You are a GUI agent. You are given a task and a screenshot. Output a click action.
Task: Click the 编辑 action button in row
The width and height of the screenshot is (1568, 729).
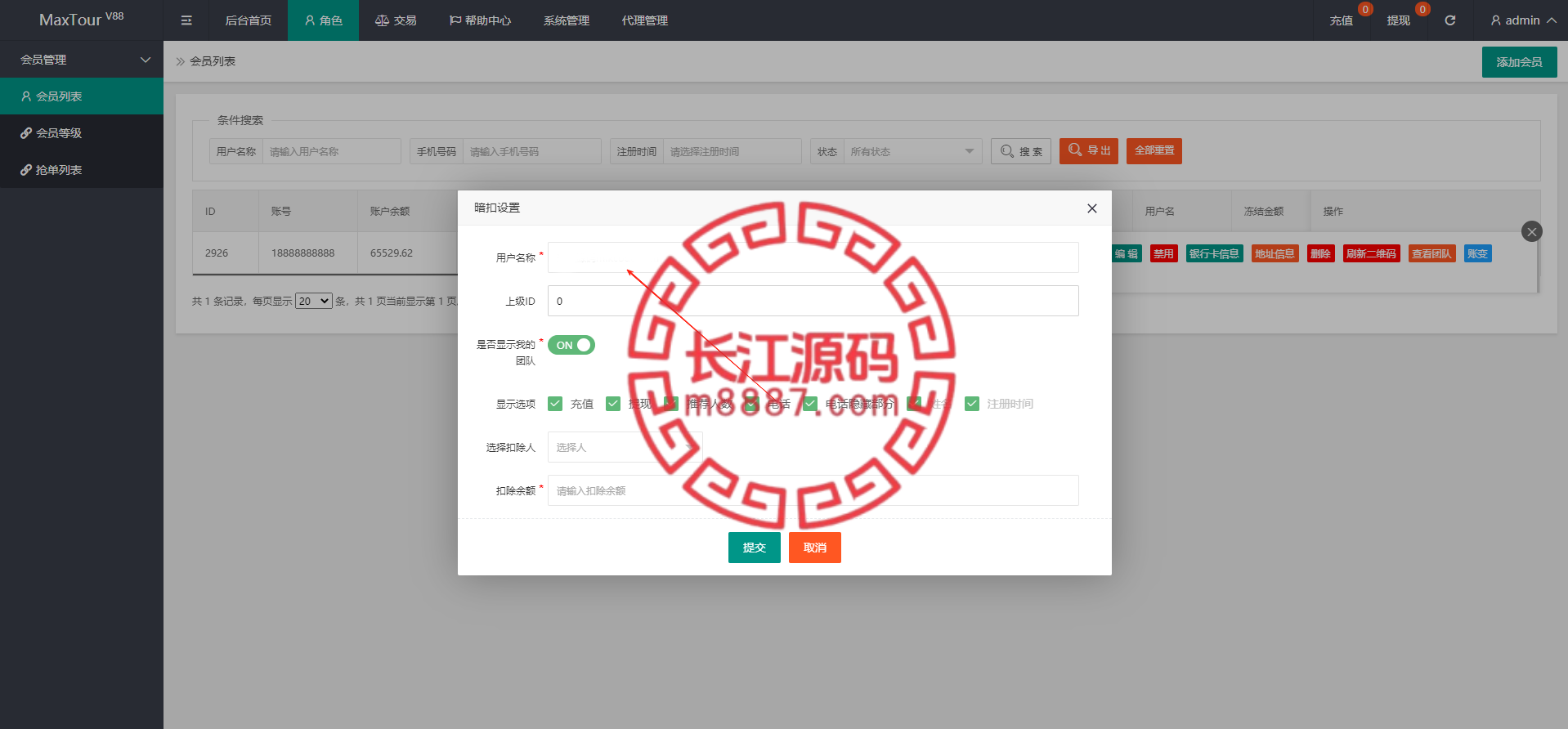pos(1127,253)
